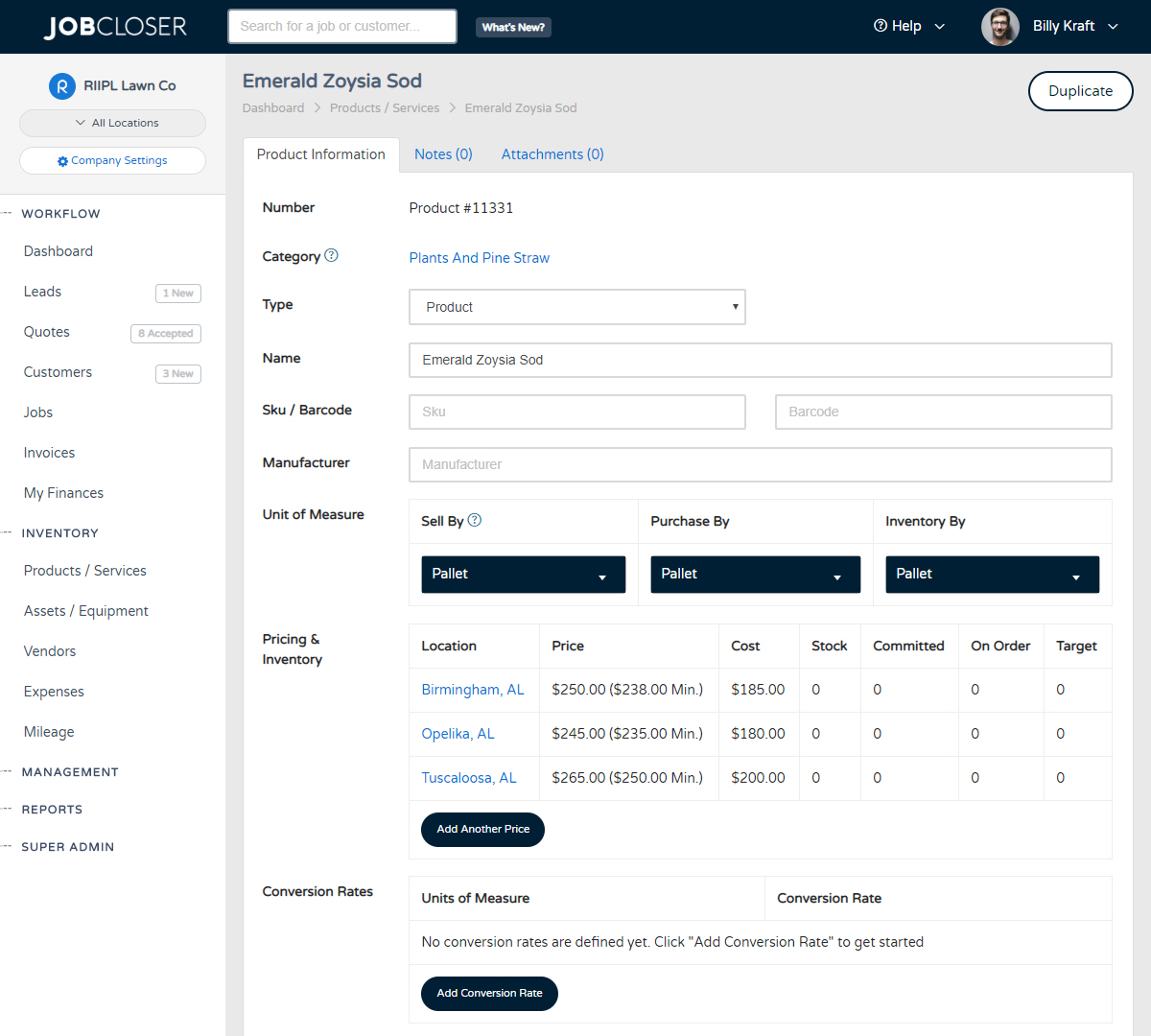Viewport: 1151px width, 1036px height.
Task: Open the Sell By Pallet dropdown
Action: coord(523,575)
